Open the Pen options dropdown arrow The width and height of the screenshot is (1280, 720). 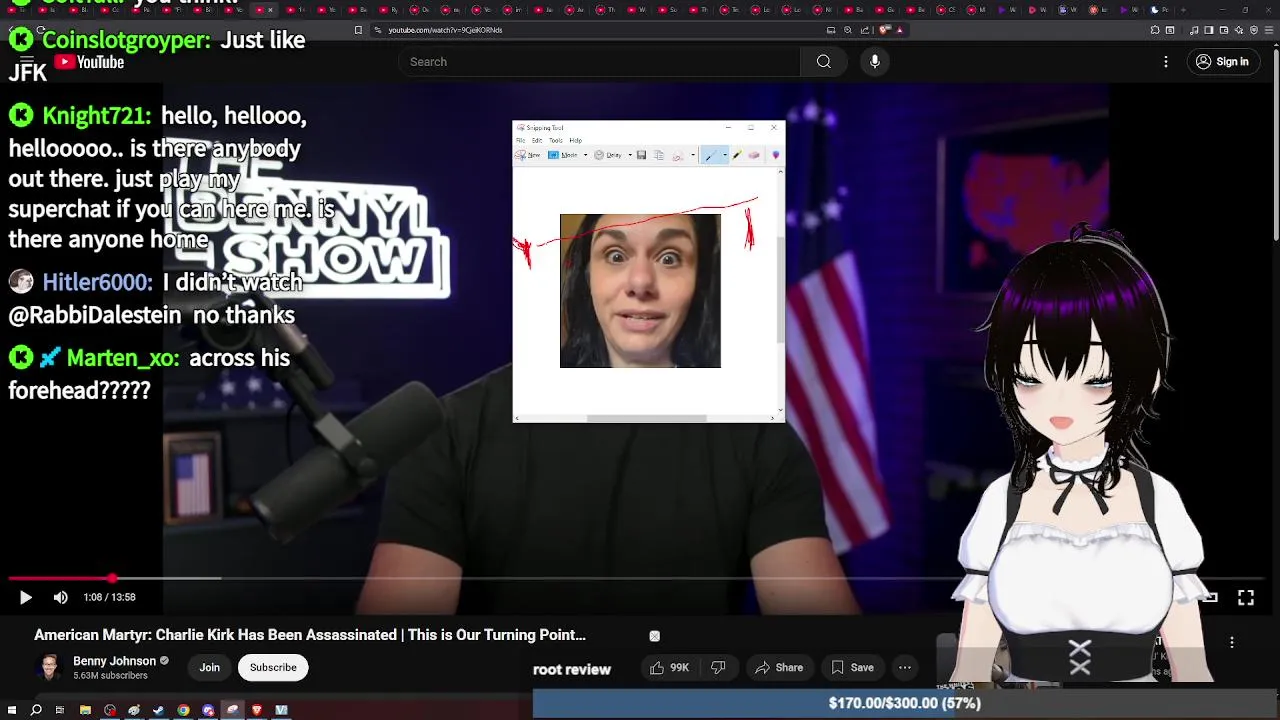click(725, 155)
